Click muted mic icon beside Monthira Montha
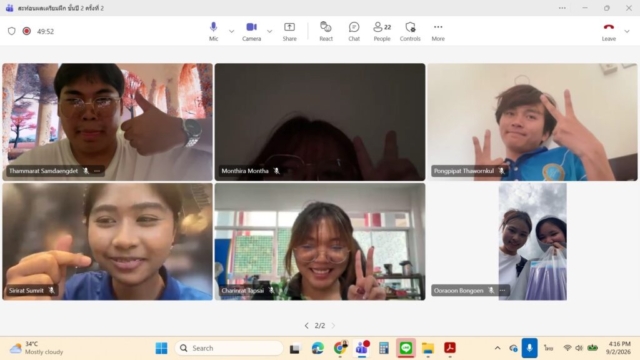This screenshot has width=640, height=360. (x=276, y=171)
